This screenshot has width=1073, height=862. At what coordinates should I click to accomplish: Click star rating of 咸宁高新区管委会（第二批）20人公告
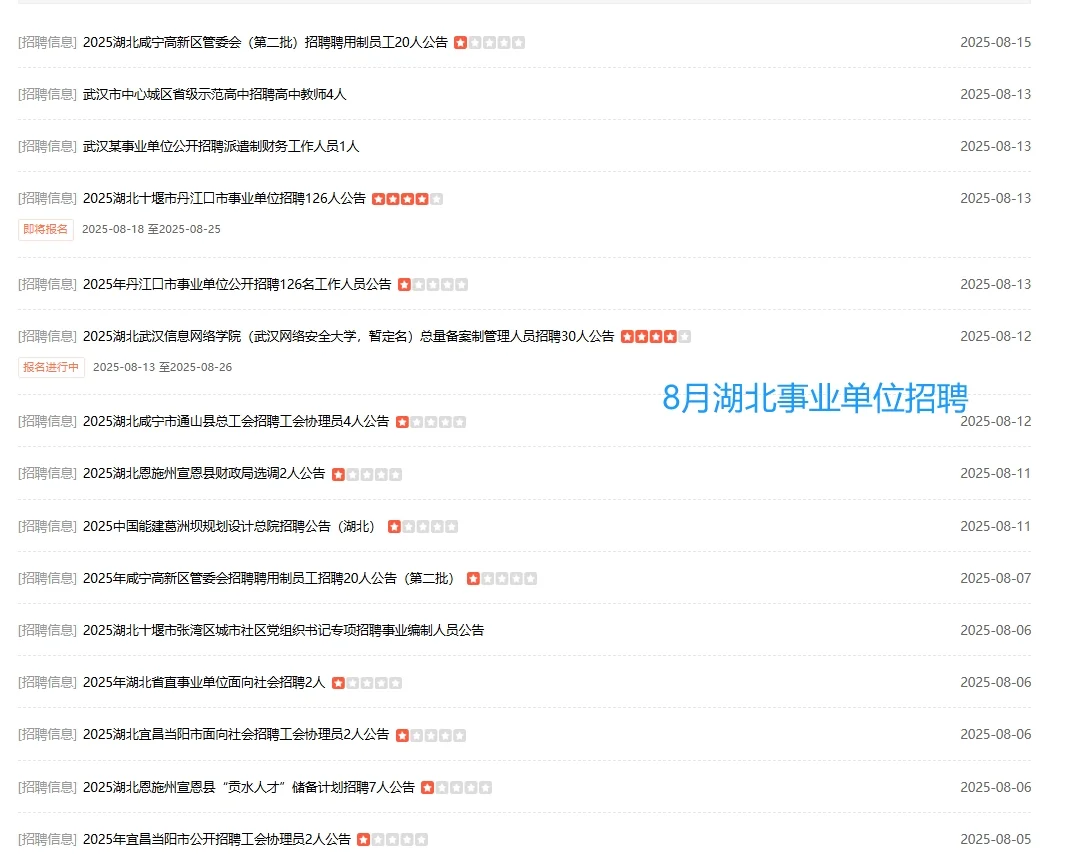point(489,42)
